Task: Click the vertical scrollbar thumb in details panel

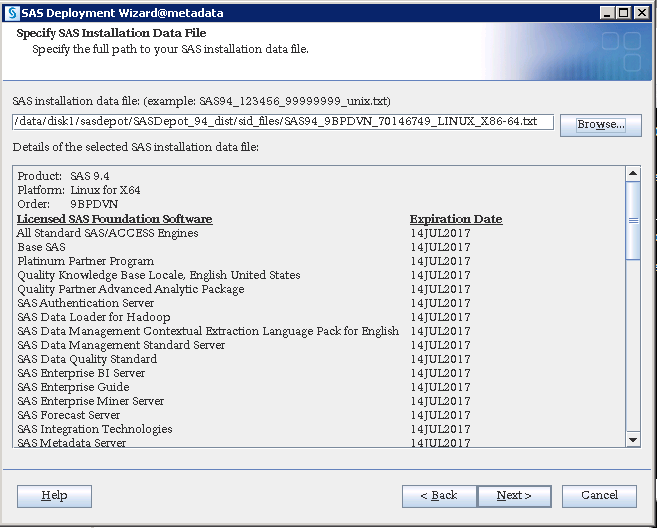Action: pos(633,221)
